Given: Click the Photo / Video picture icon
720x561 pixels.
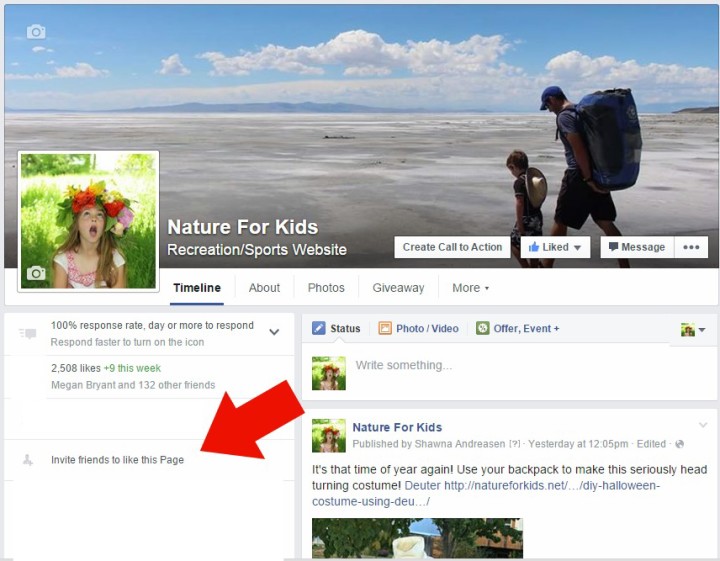Looking at the screenshot, I should click(x=385, y=328).
